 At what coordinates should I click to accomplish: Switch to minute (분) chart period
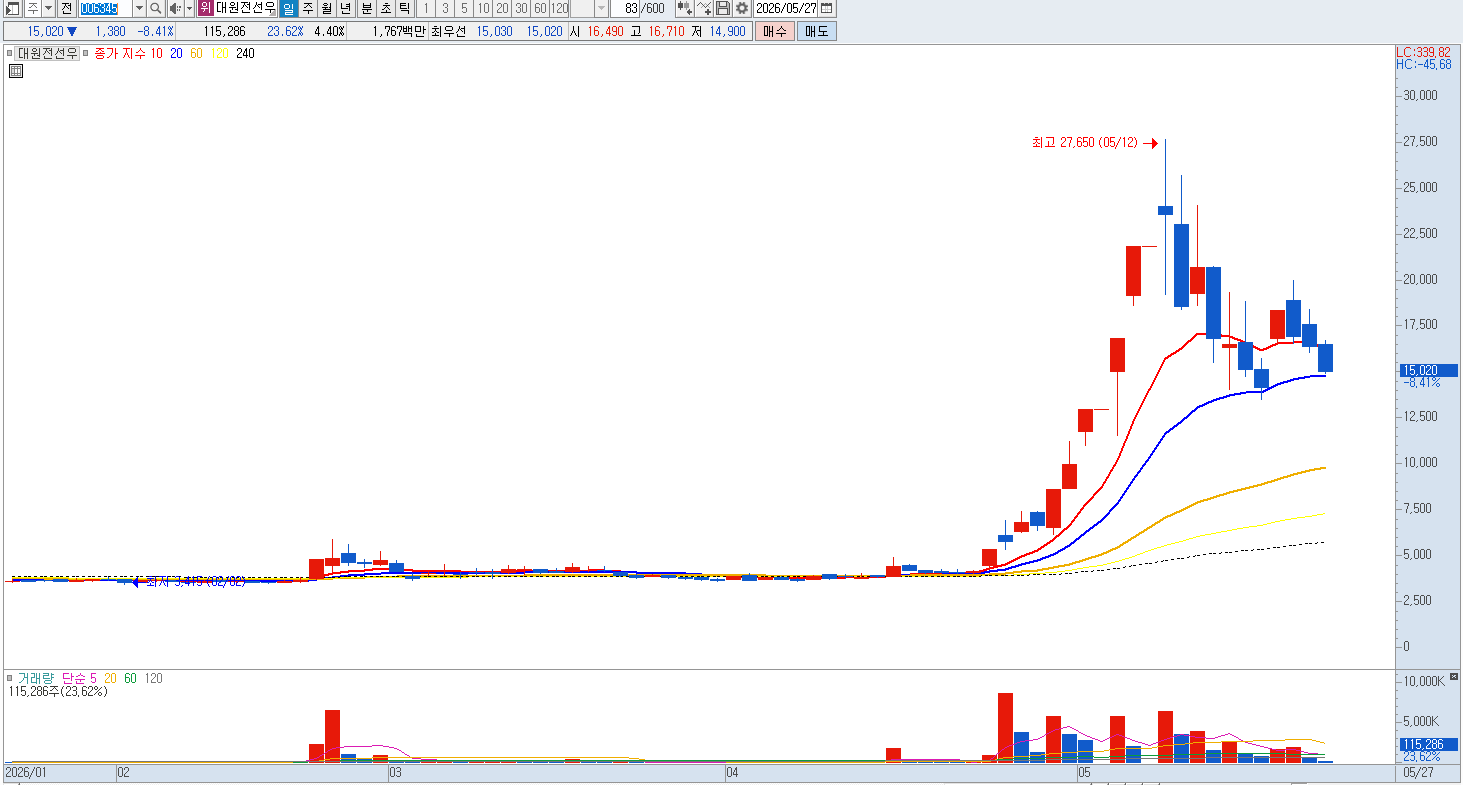click(366, 8)
